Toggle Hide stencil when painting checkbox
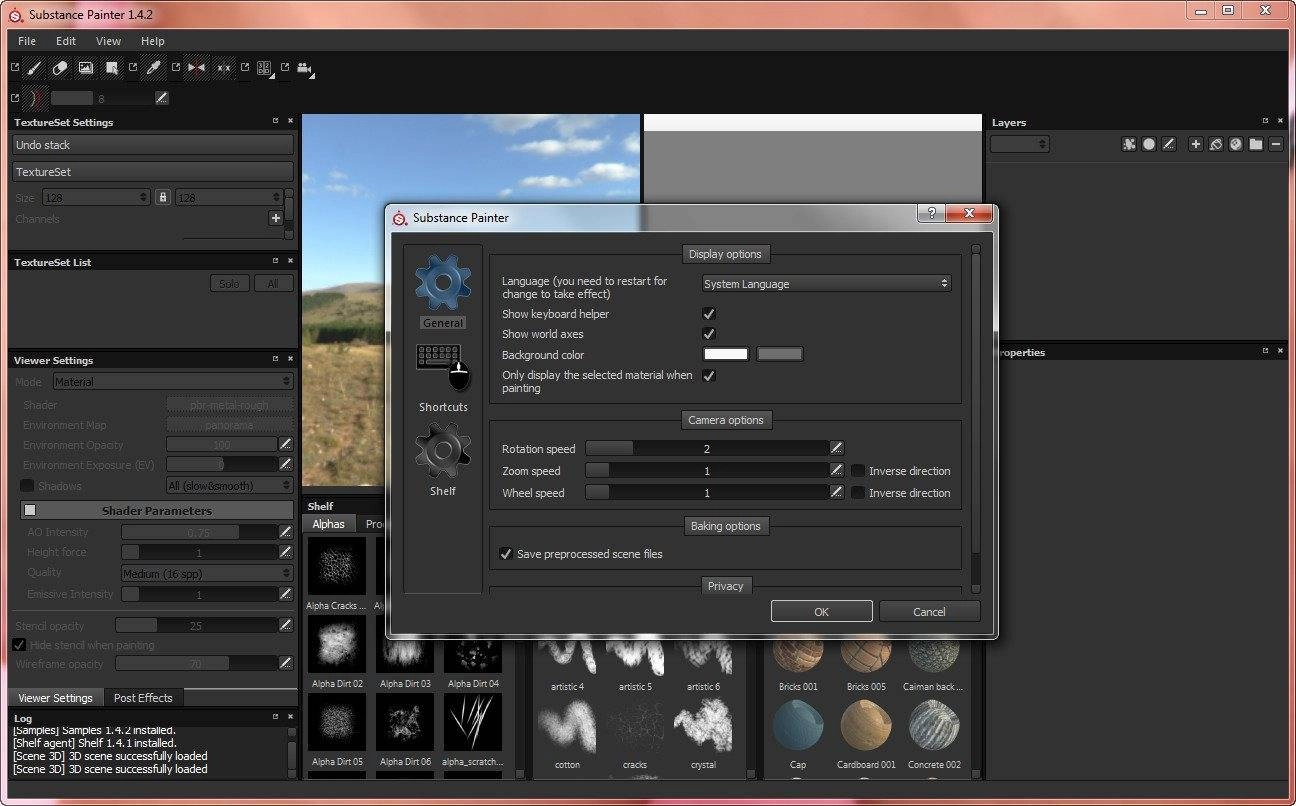The image size is (1296, 806). point(19,645)
